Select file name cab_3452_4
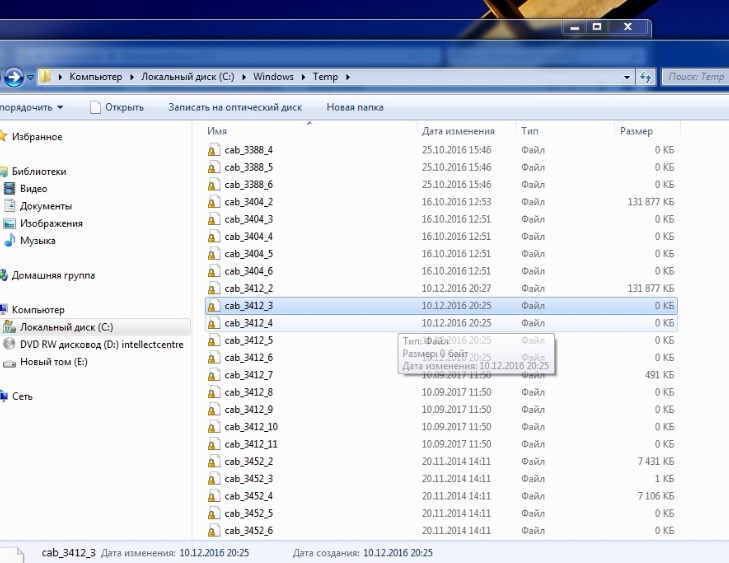Image resolution: width=729 pixels, height=563 pixels. (x=248, y=496)
